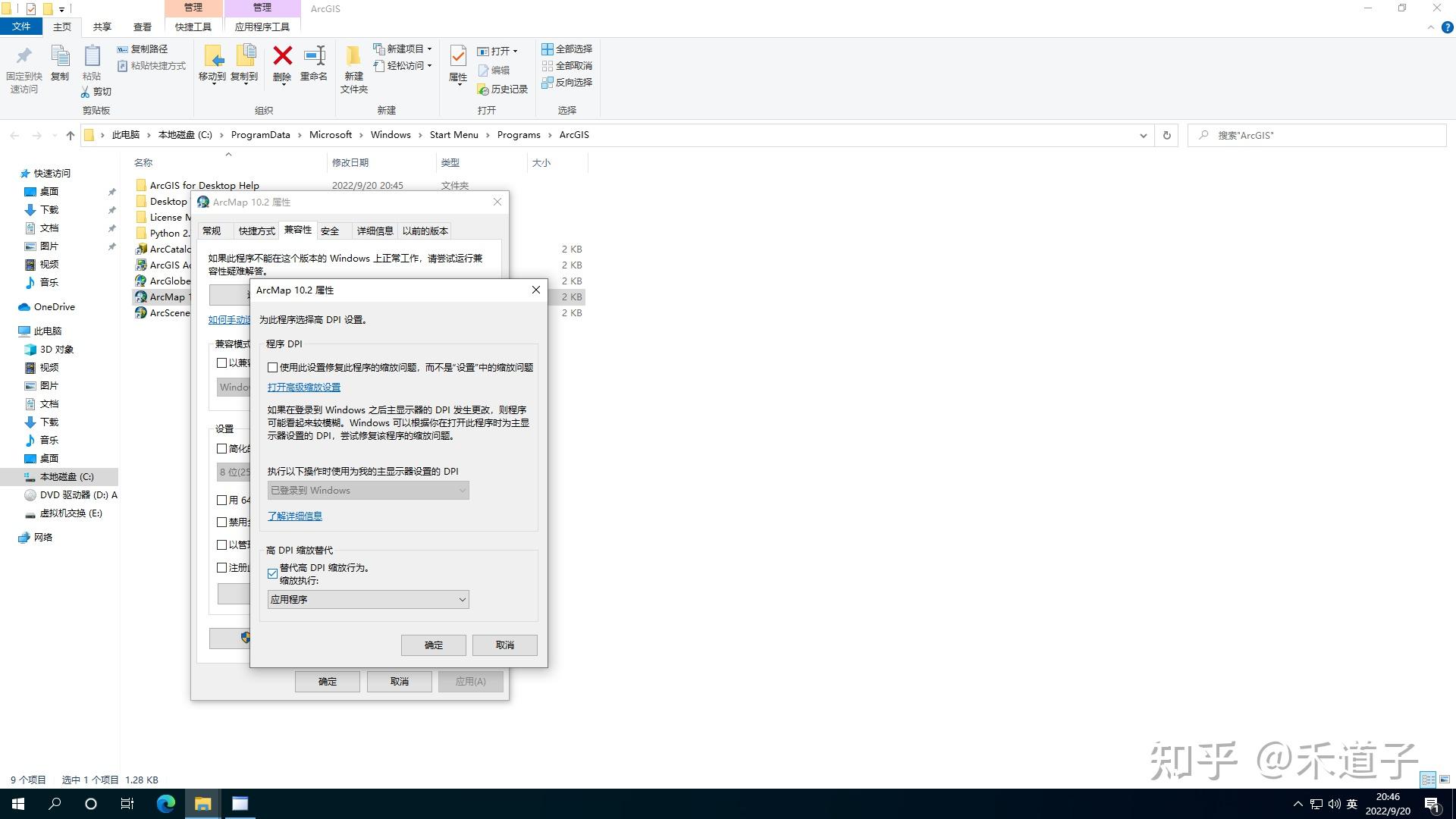Select Local Disk (C:) in sidebar
1456x819 pixels.
click(x=67, y=477)
